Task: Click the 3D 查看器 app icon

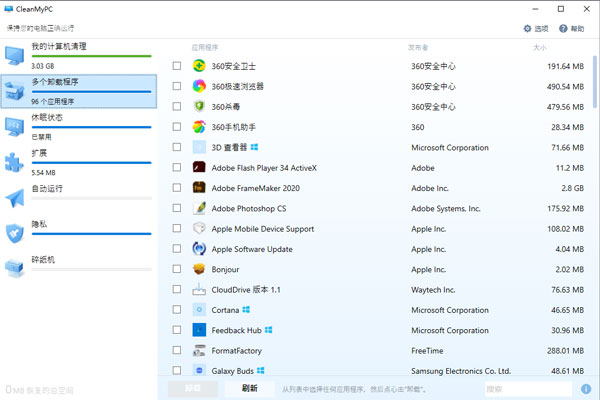Action: pyautogui.click(x=199, y=147)
